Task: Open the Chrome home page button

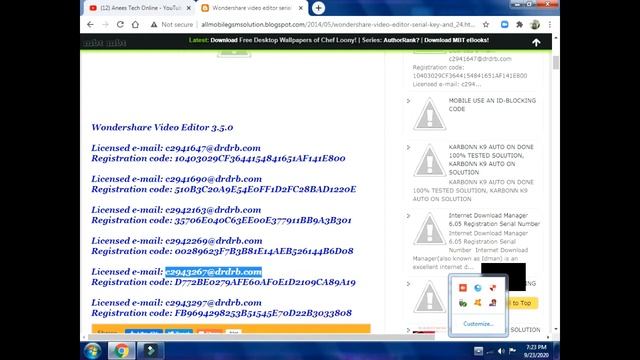Action: pos(135,24)
